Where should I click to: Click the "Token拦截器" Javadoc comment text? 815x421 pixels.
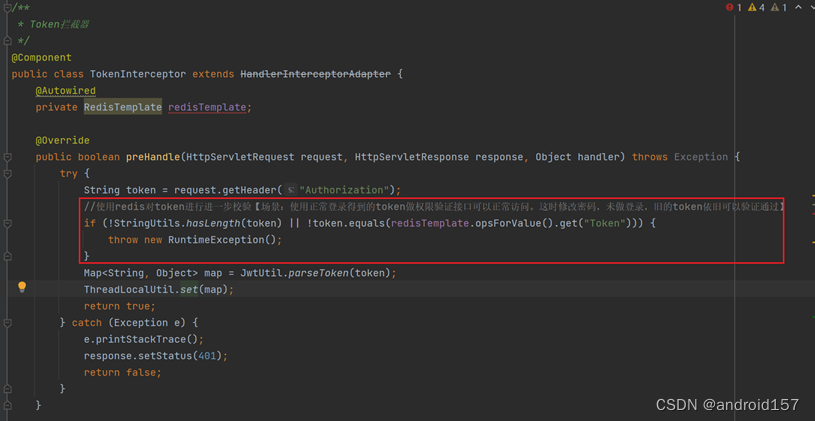pyautogui.click(x=60, y=24)
